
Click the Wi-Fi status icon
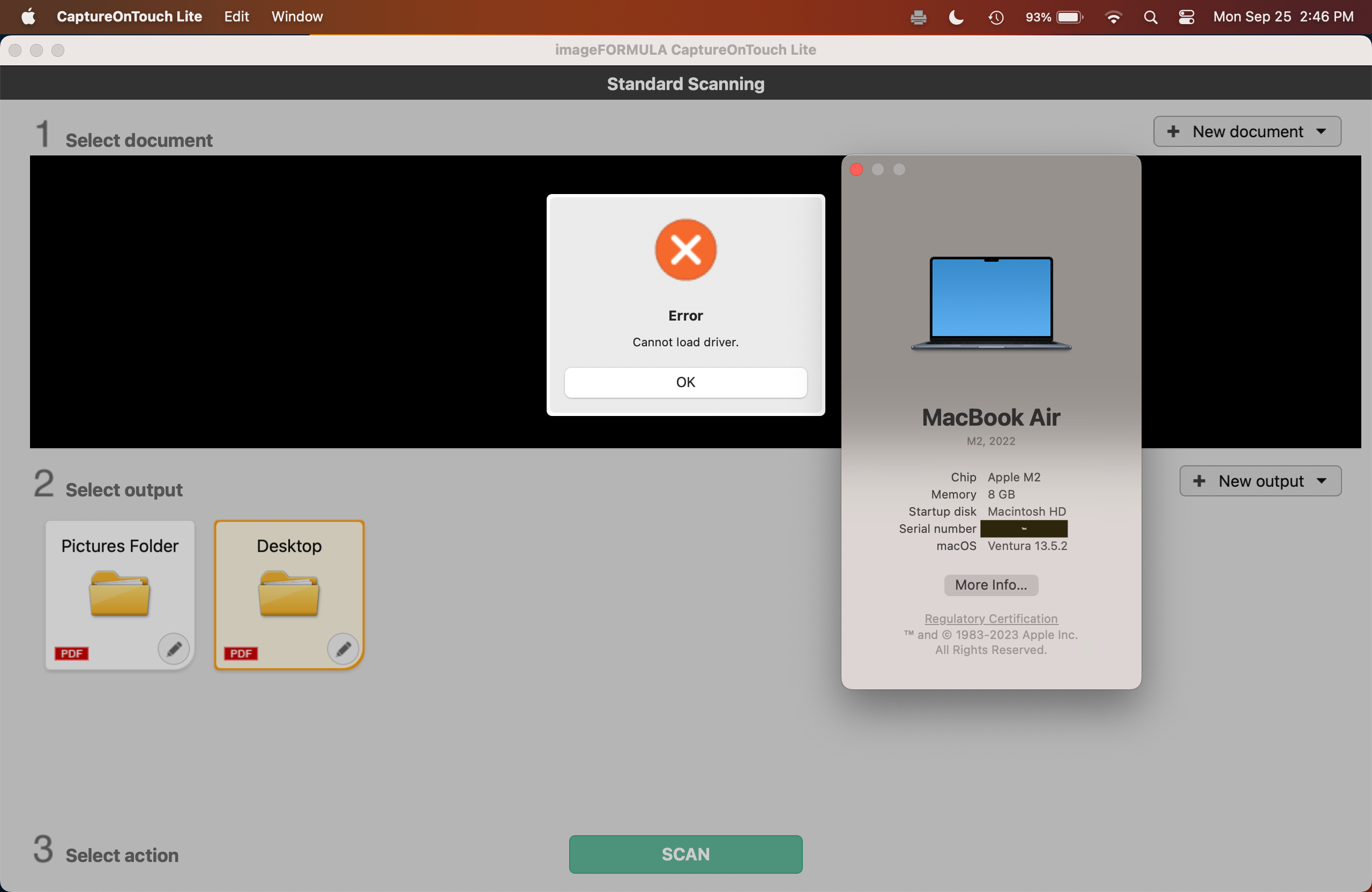1113,17
